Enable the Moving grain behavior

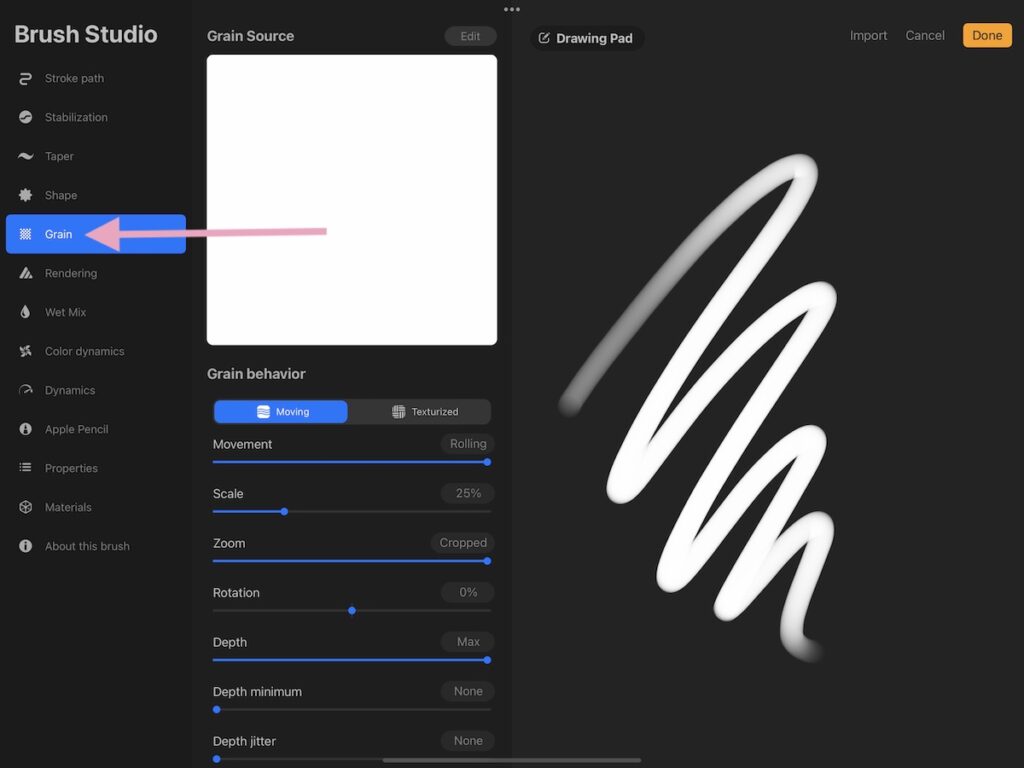point(280,411)
